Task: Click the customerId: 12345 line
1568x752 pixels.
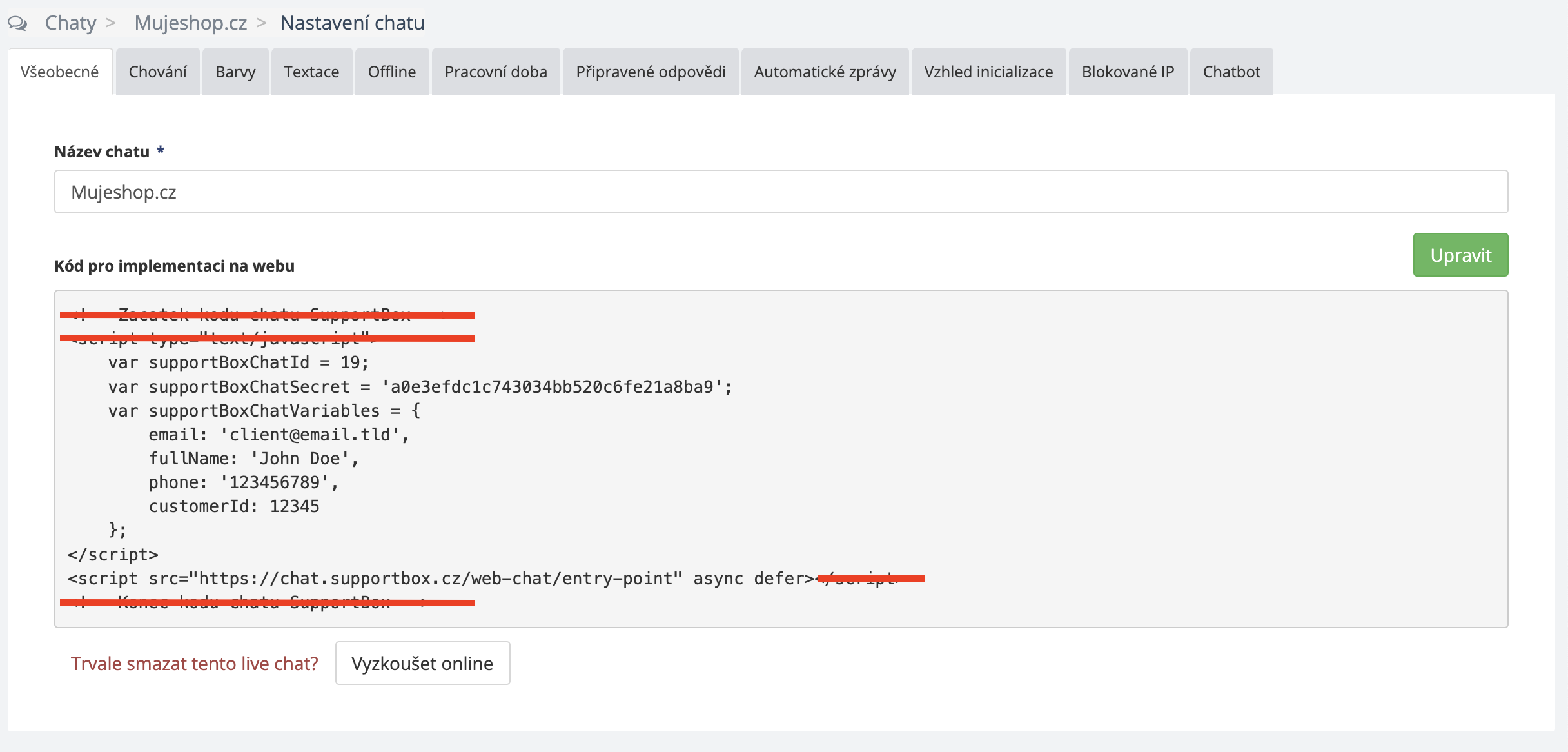Action: pos(234,506)
